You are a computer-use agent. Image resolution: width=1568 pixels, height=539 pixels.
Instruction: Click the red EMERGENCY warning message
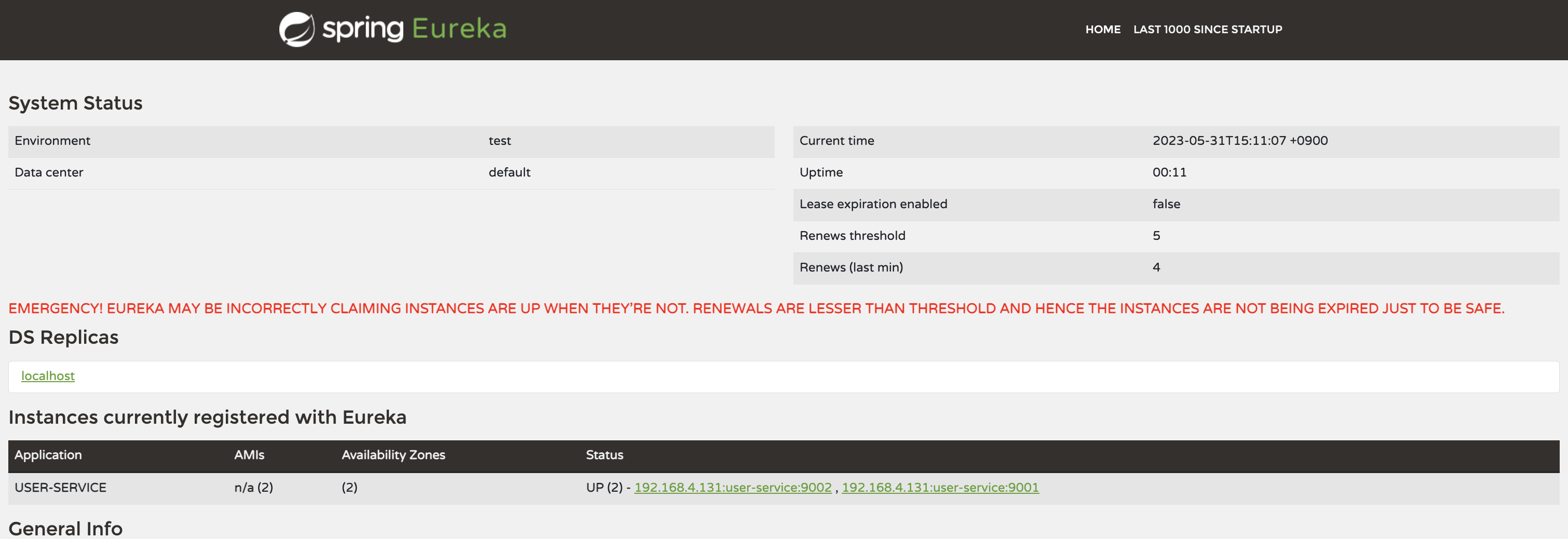click(x=756, y=309)
